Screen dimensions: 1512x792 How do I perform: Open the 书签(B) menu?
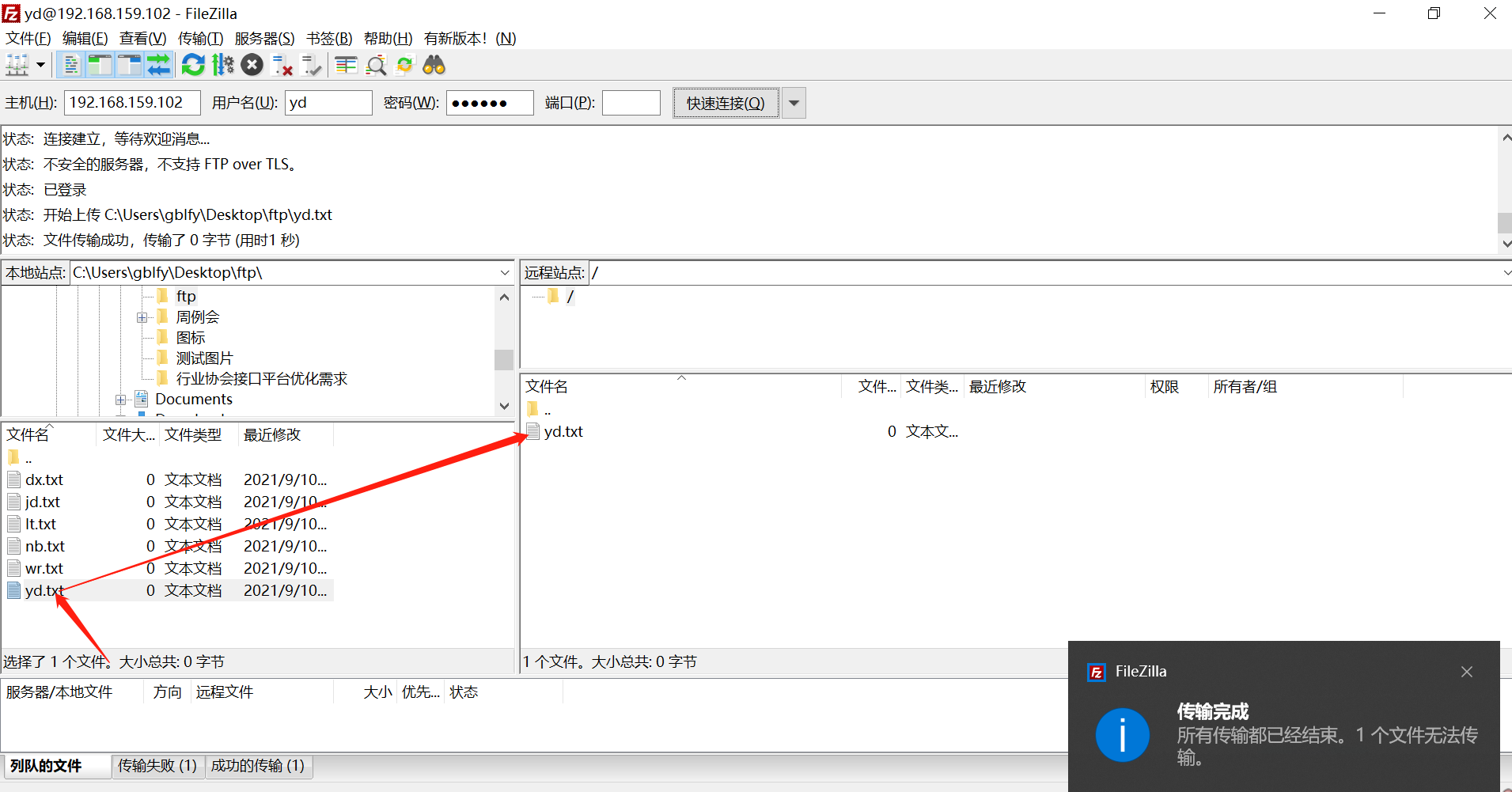click(x=329, y=38)
